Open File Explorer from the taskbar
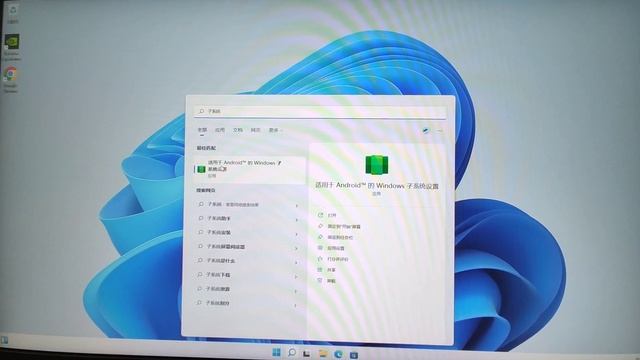This screenshot has width=640, height=360. (x=322, y=353)
